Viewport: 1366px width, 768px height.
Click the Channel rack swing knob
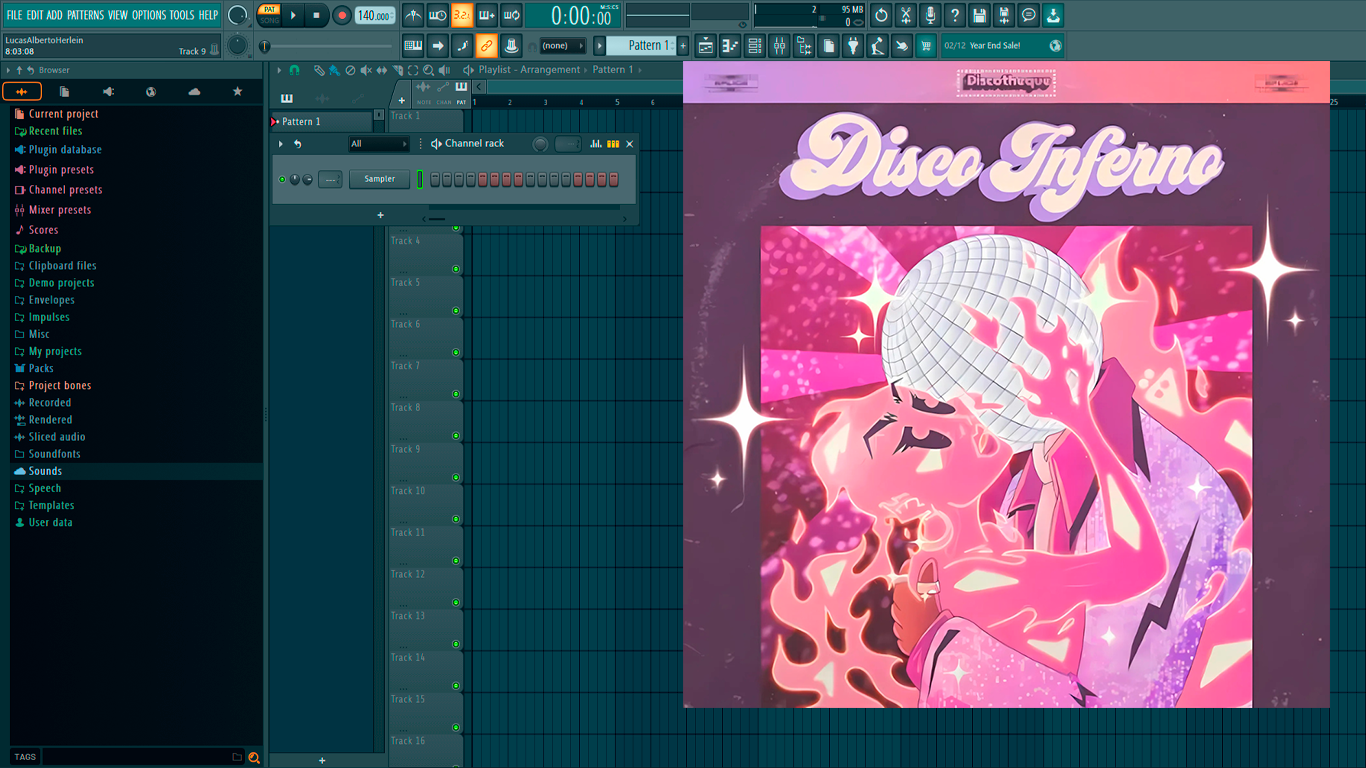pyautogui.click(x=540, y=144)
